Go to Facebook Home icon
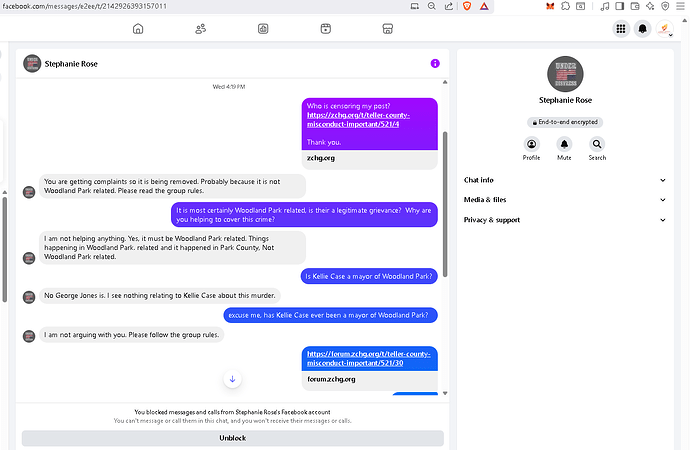690x450 pixels. point(138,29)
